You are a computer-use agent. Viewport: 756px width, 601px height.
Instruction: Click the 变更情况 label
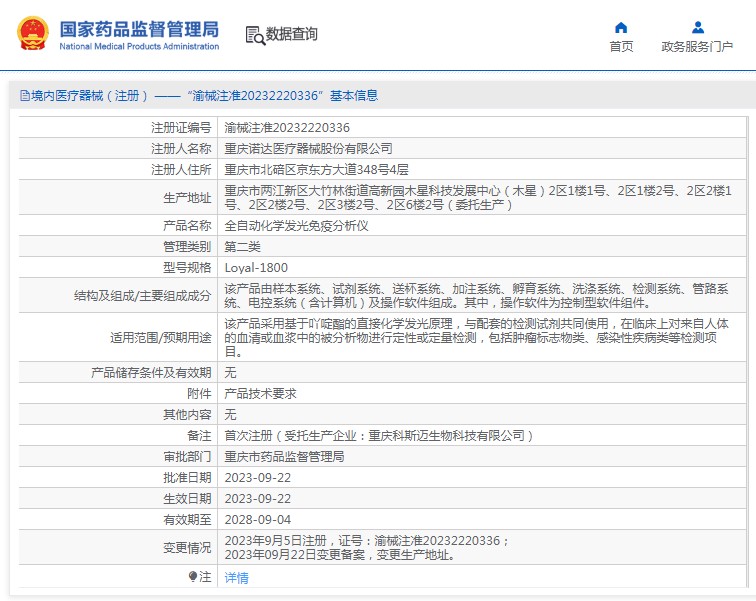pyautogui.click(x=187, y=548)
